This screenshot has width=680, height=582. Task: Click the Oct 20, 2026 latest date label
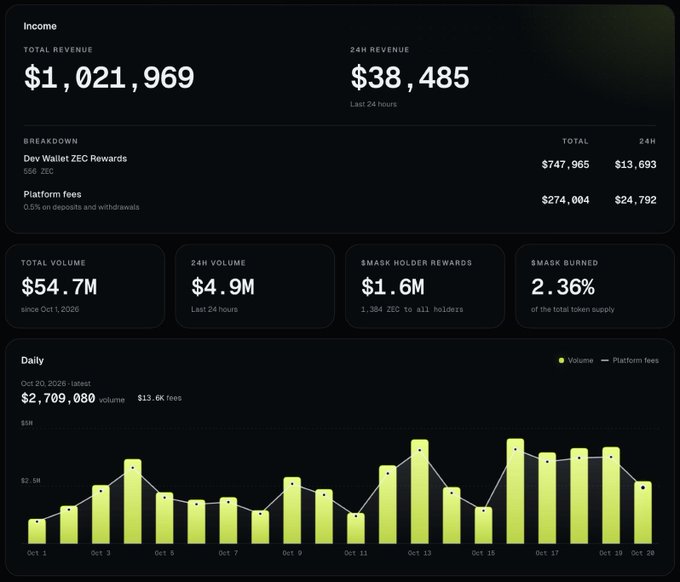[x=56, y=383]
